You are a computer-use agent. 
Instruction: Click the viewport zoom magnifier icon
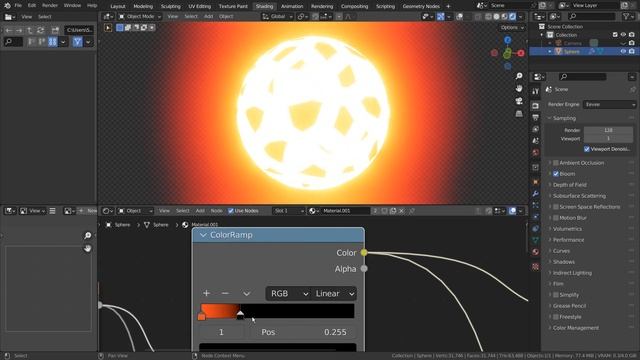pyautogui.click(x=519, y=76)
